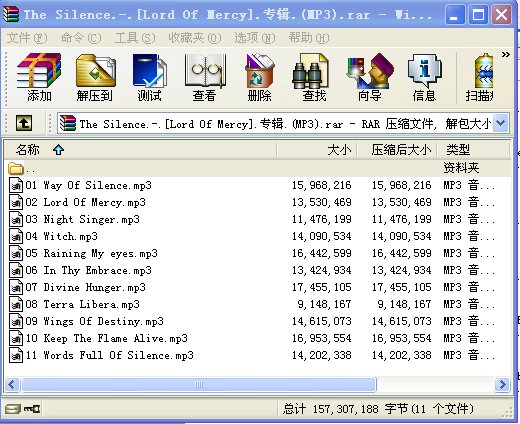Open the 选项(N) menu
The height and width of the screenshot is (424, 520).
pyautogui.click(x=255, y=38)
